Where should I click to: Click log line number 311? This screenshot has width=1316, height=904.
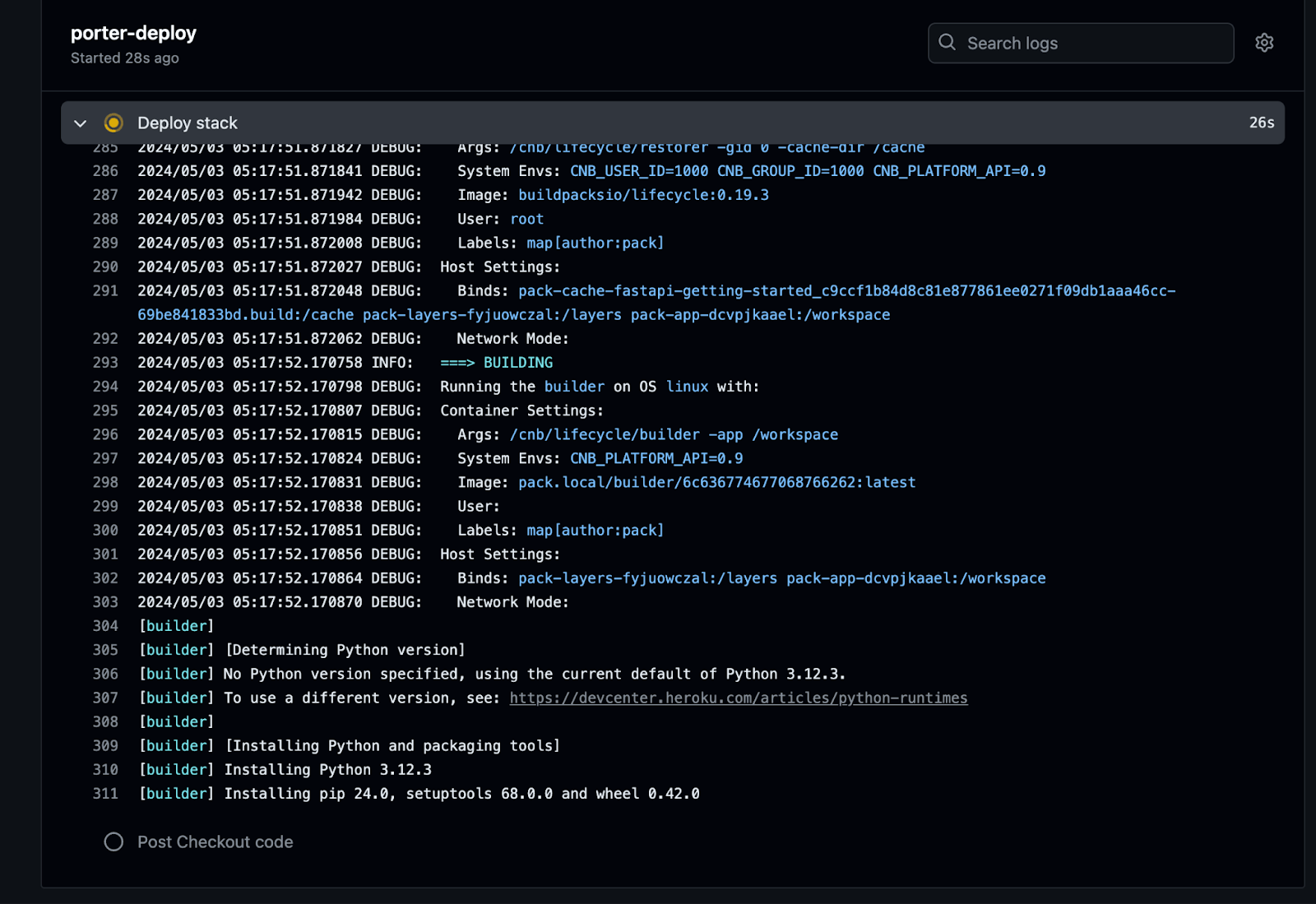click(x=105, y=794)
